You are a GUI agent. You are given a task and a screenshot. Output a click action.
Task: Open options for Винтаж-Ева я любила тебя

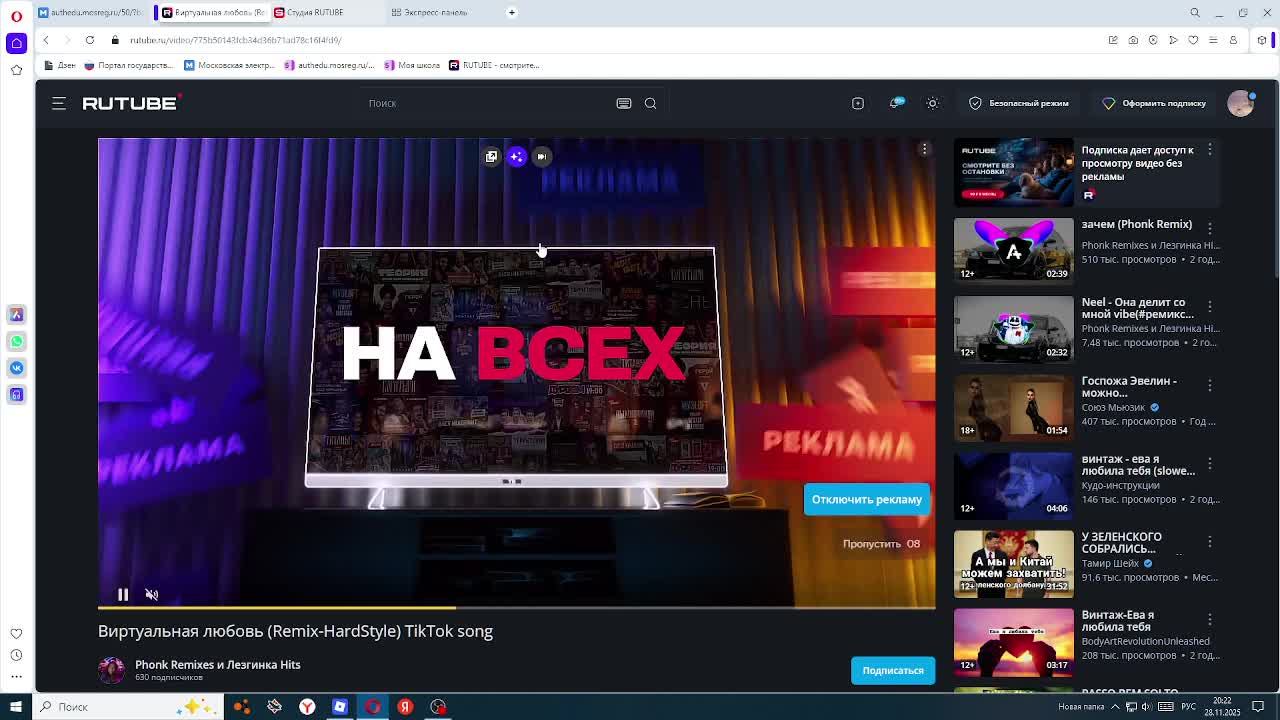click(1210, 619)
